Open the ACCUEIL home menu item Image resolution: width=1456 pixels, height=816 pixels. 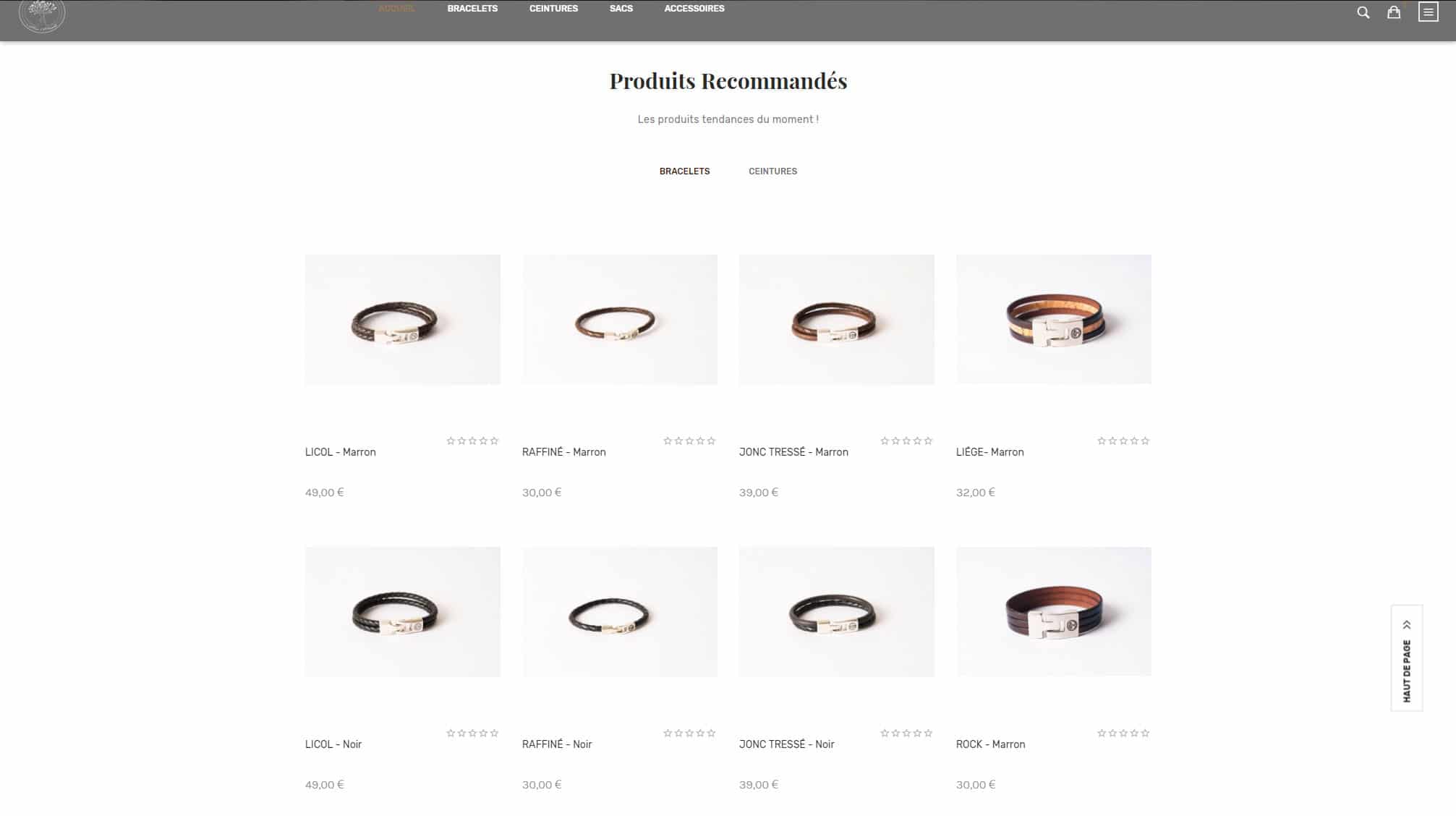[396, 9]
